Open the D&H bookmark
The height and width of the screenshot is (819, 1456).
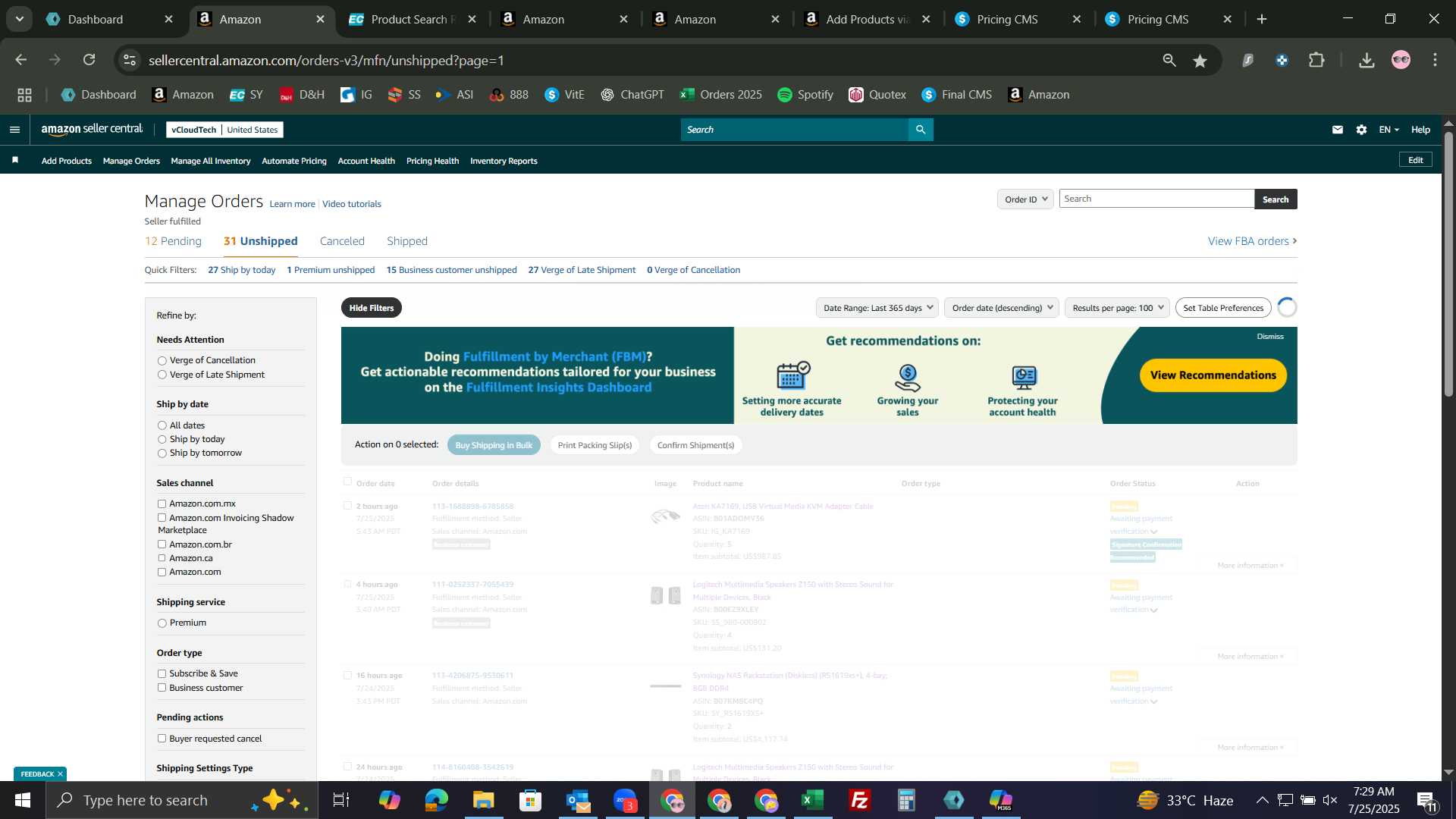coord(301,95)
